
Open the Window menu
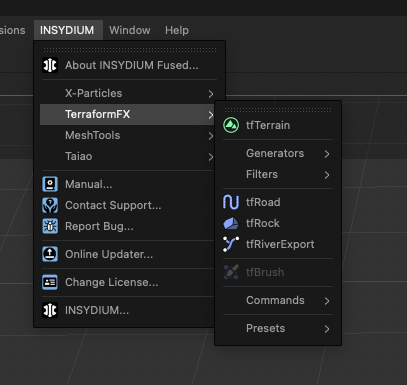[x=130, y=30]
